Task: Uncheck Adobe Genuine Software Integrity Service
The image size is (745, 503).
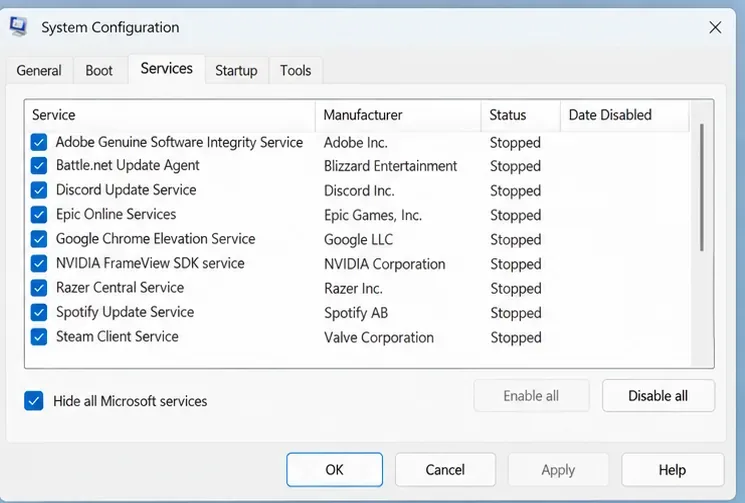Action: [x=39, y=142]
